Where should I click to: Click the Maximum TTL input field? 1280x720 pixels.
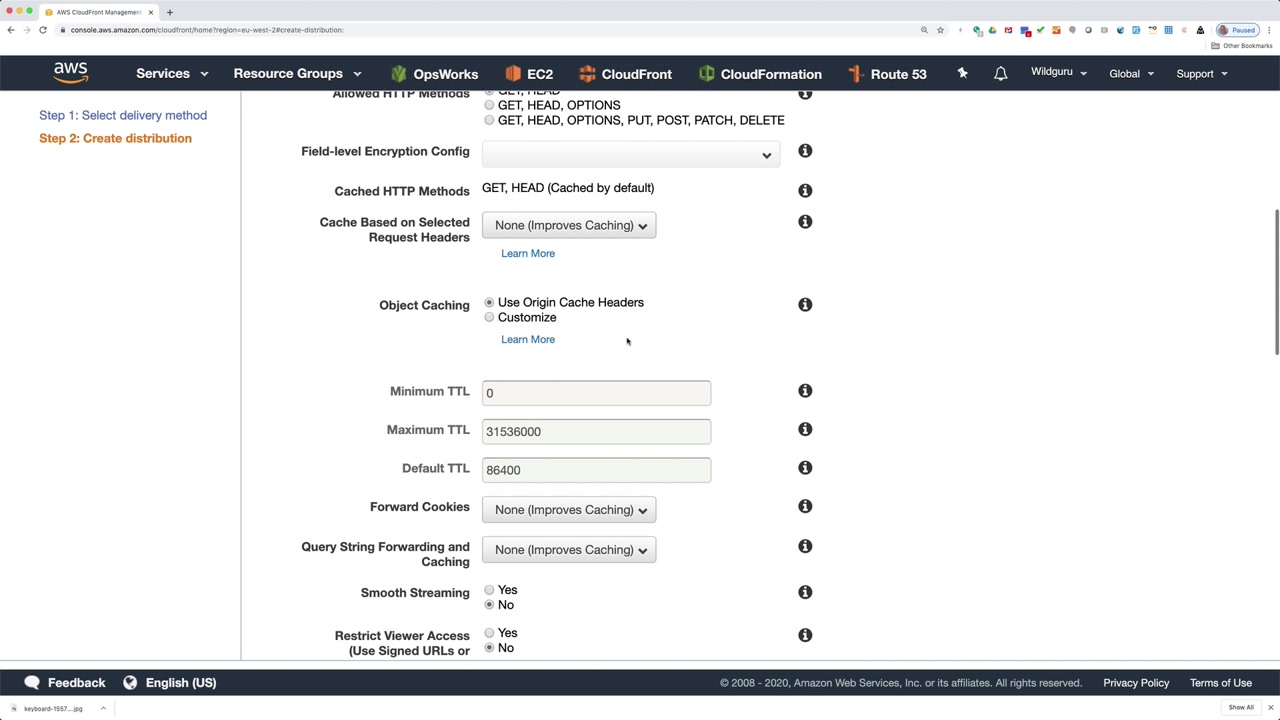coord(596,432)
